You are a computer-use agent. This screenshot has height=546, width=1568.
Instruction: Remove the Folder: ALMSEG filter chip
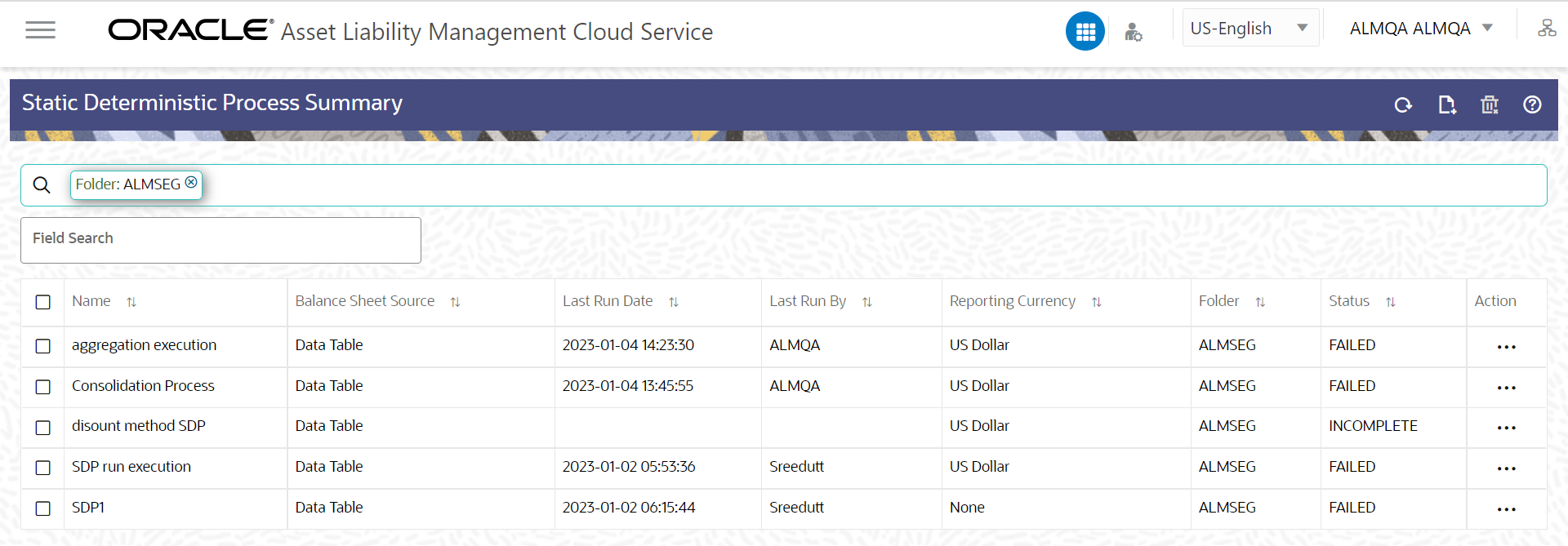tap(191, 183)
